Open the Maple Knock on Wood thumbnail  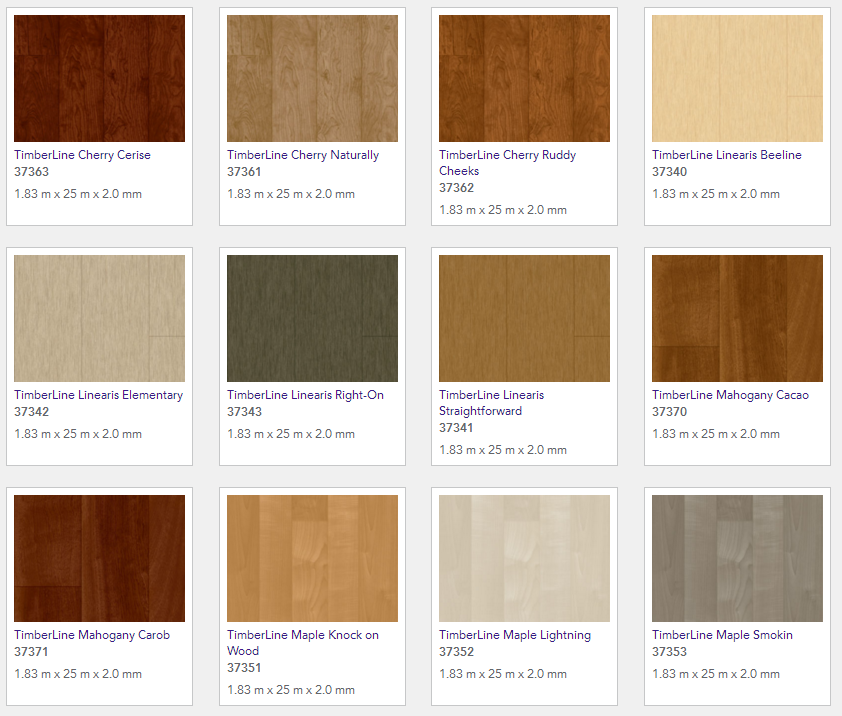click(x=312, y=558)
